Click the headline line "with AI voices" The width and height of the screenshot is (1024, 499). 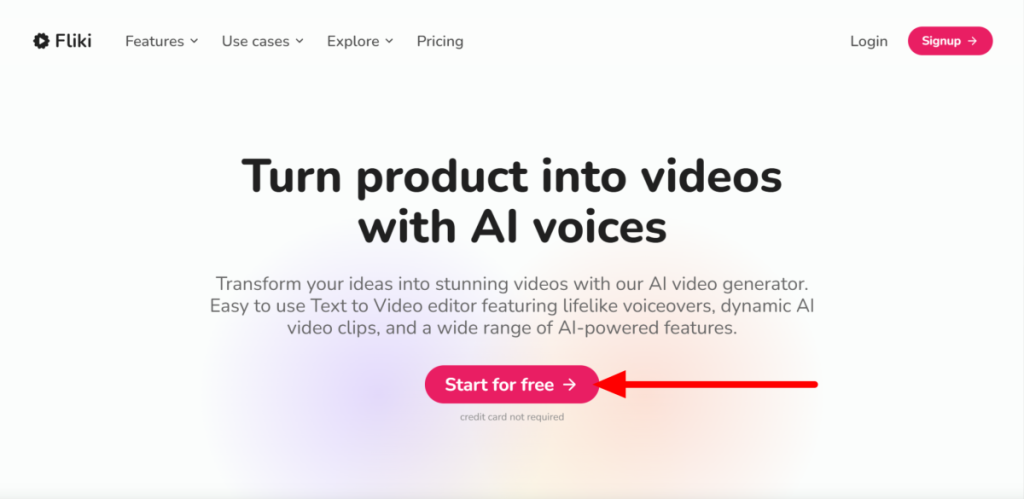[x=511, y=227]
